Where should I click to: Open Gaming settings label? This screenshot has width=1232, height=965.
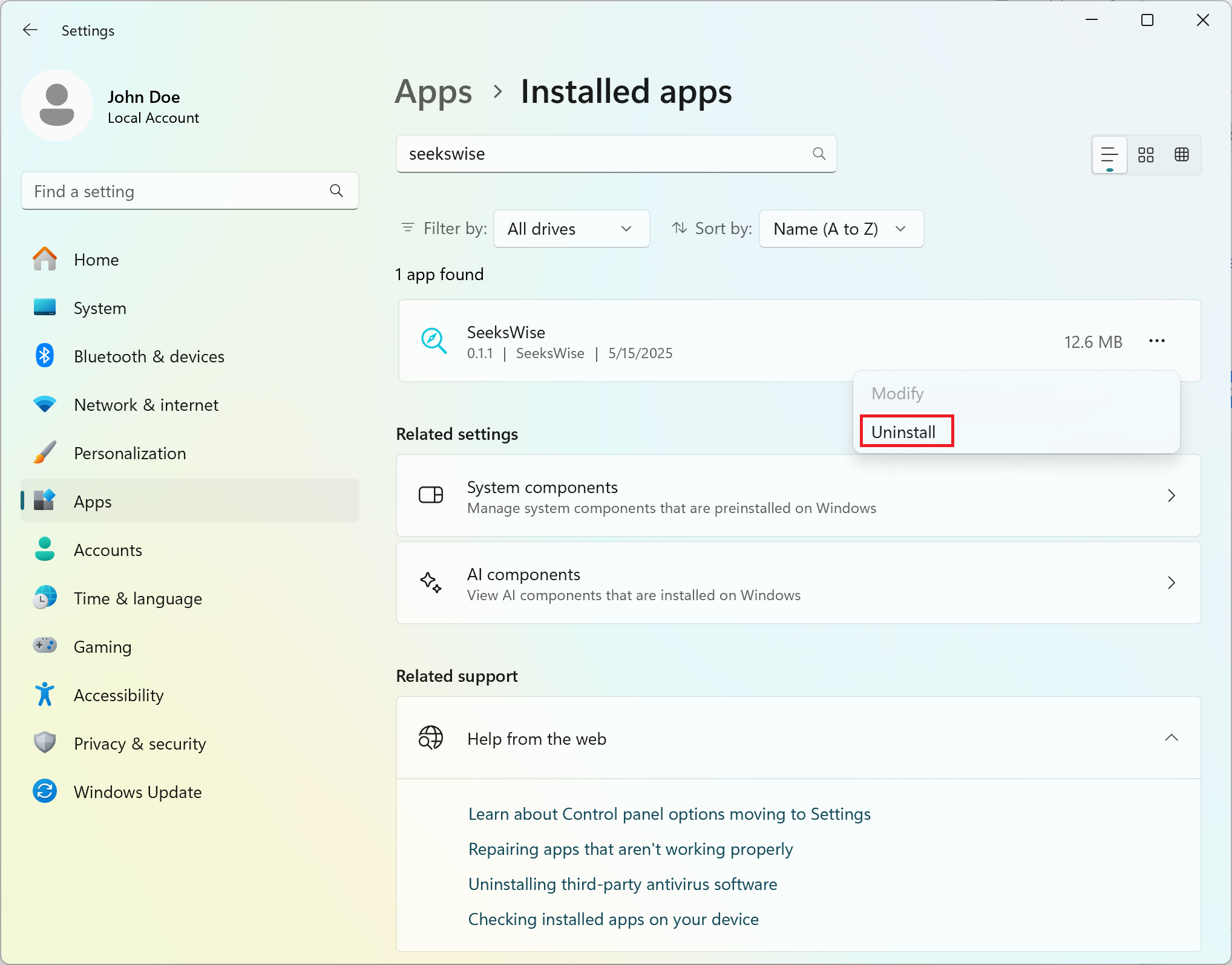(x=102, y=647)
